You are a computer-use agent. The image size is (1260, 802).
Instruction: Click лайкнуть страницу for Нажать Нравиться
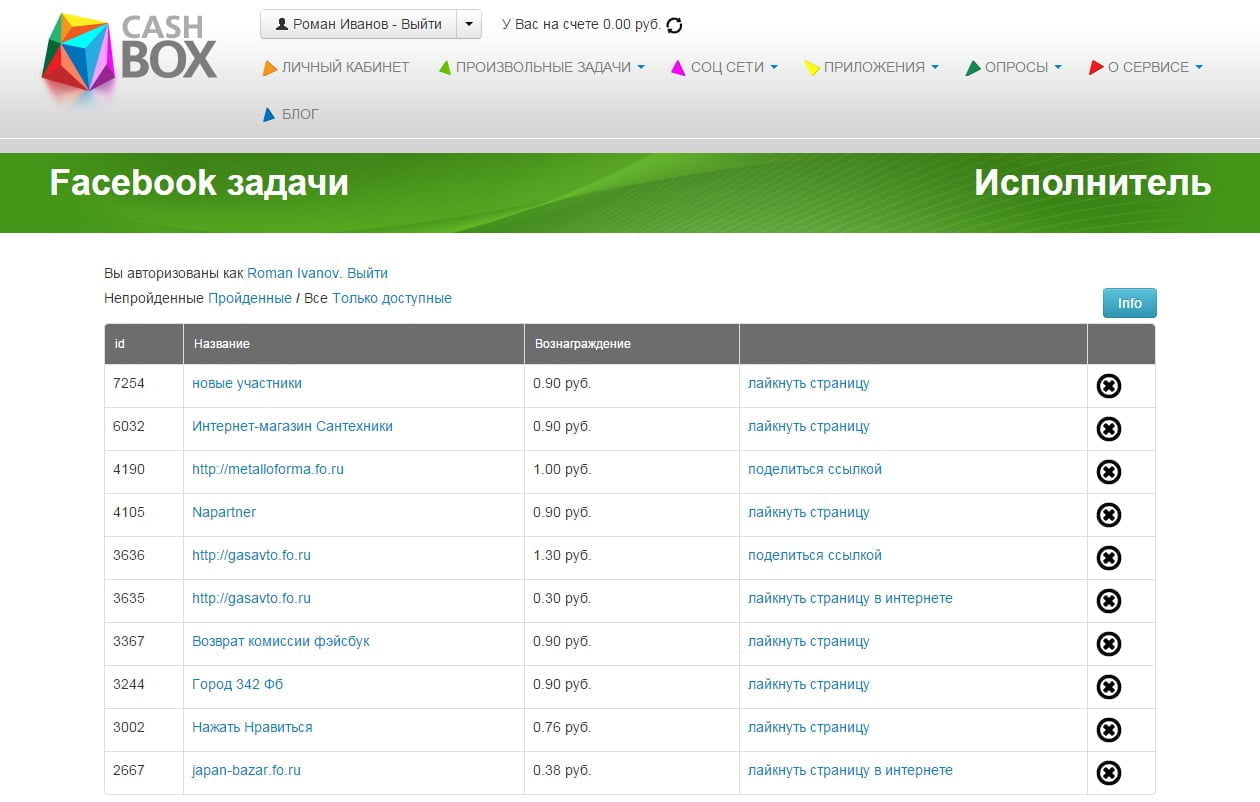pos(809,727)
